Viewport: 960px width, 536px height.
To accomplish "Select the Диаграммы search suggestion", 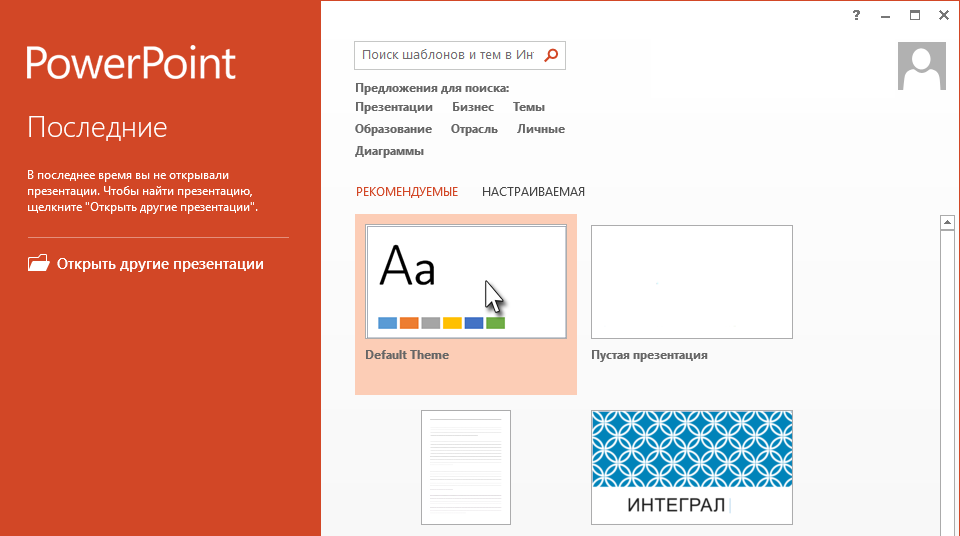I will click(x=389, y=151).
